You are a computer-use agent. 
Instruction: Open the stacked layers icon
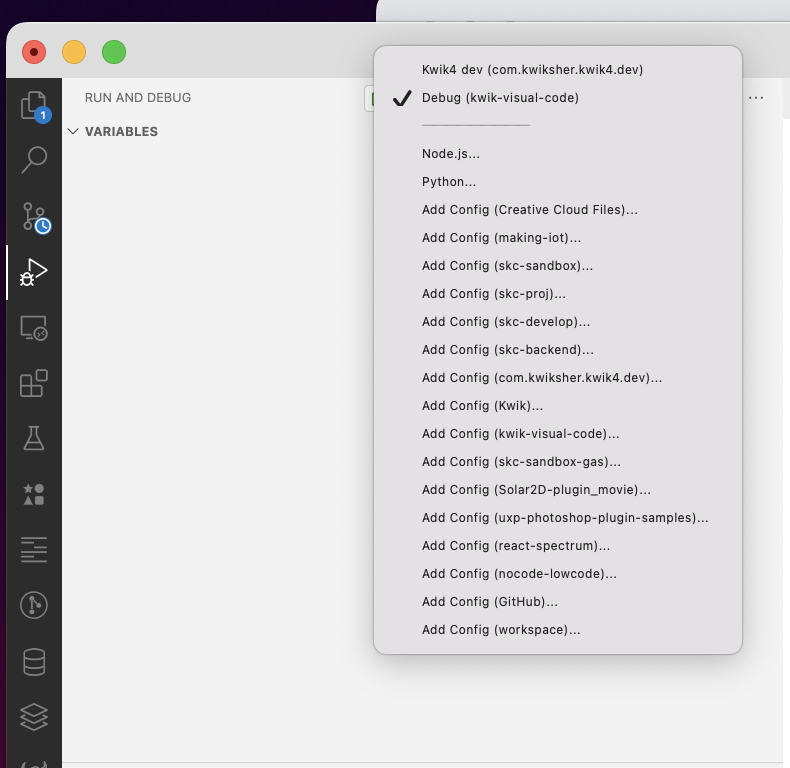tap(34, 716)
